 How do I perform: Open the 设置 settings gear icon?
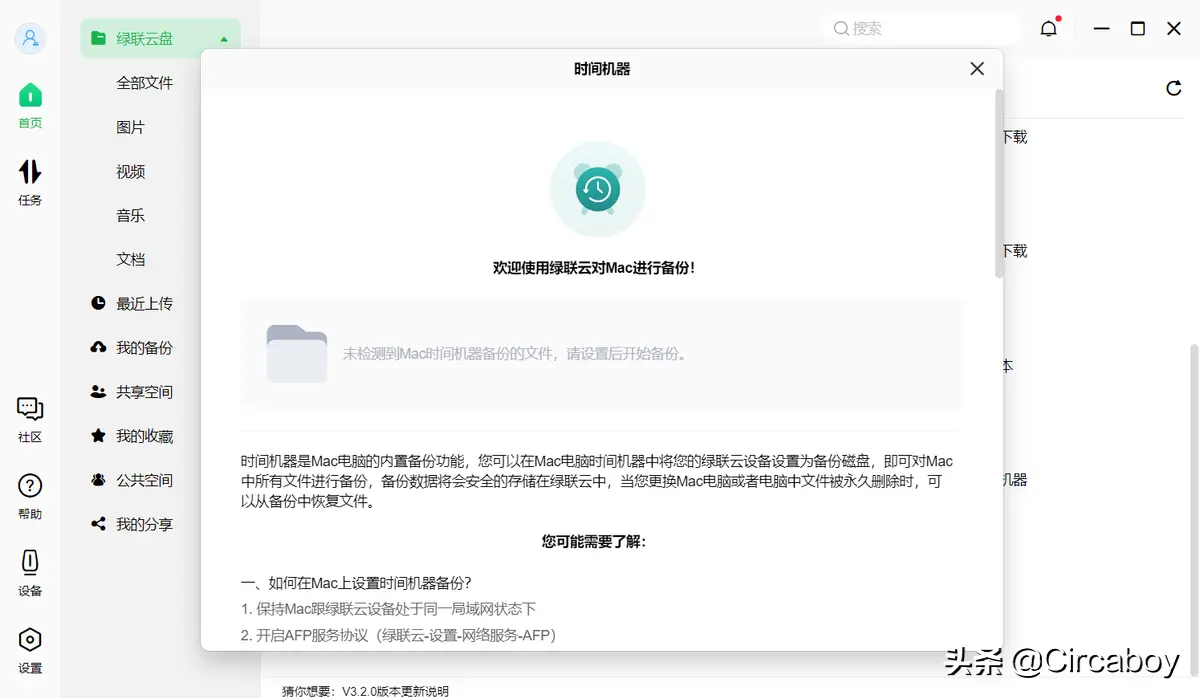click(x=30, y=640)
